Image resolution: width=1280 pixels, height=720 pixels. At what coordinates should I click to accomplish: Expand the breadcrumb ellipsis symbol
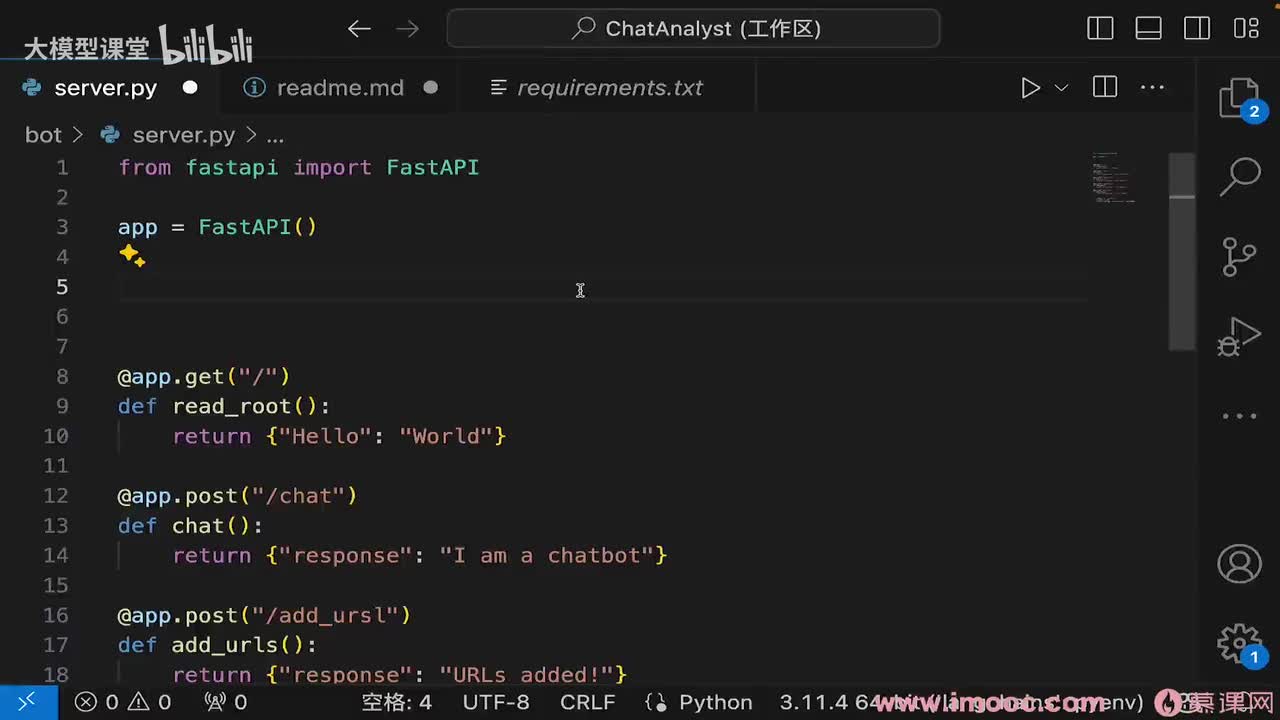[275, 135]
